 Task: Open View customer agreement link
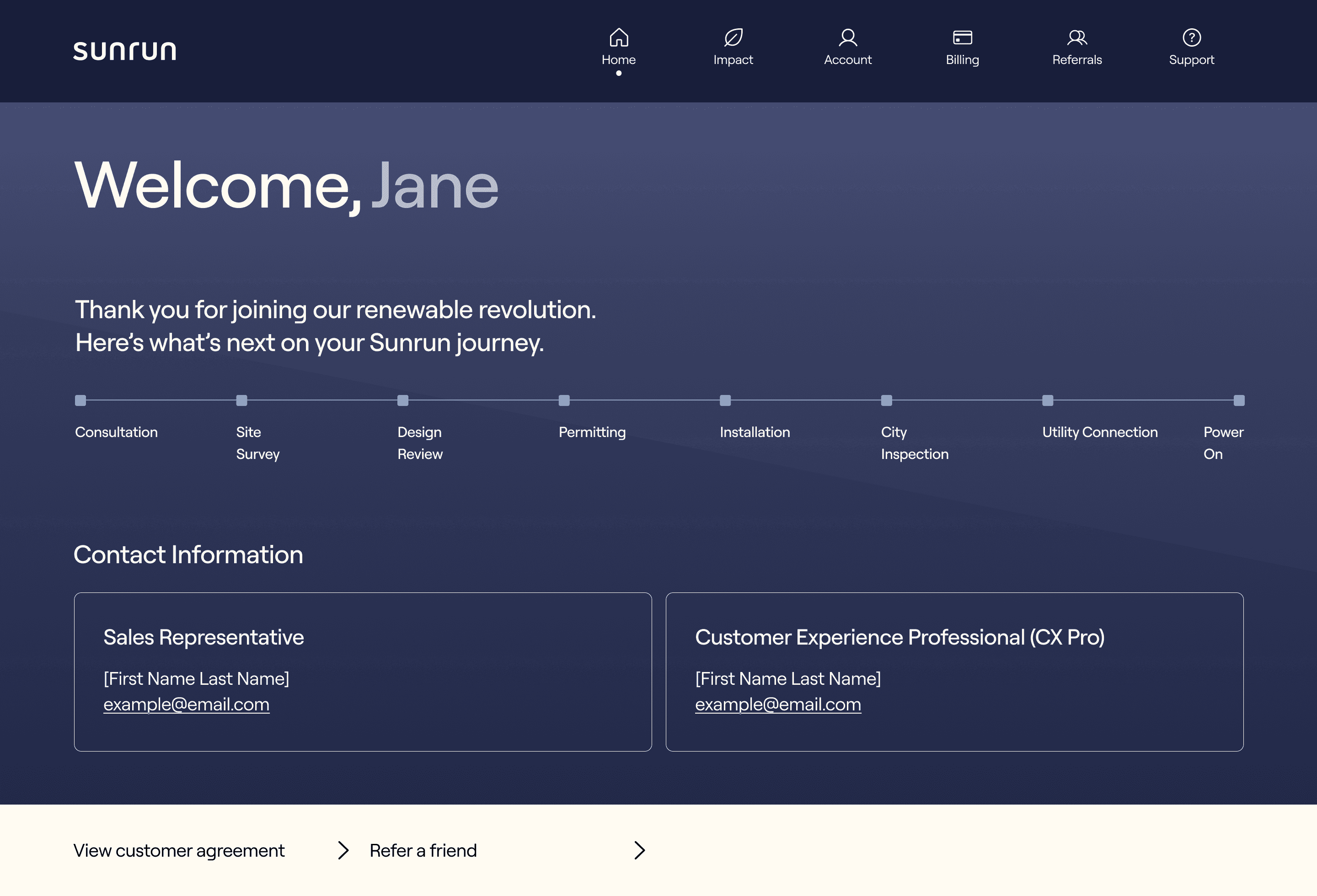[x=179, y=850]
